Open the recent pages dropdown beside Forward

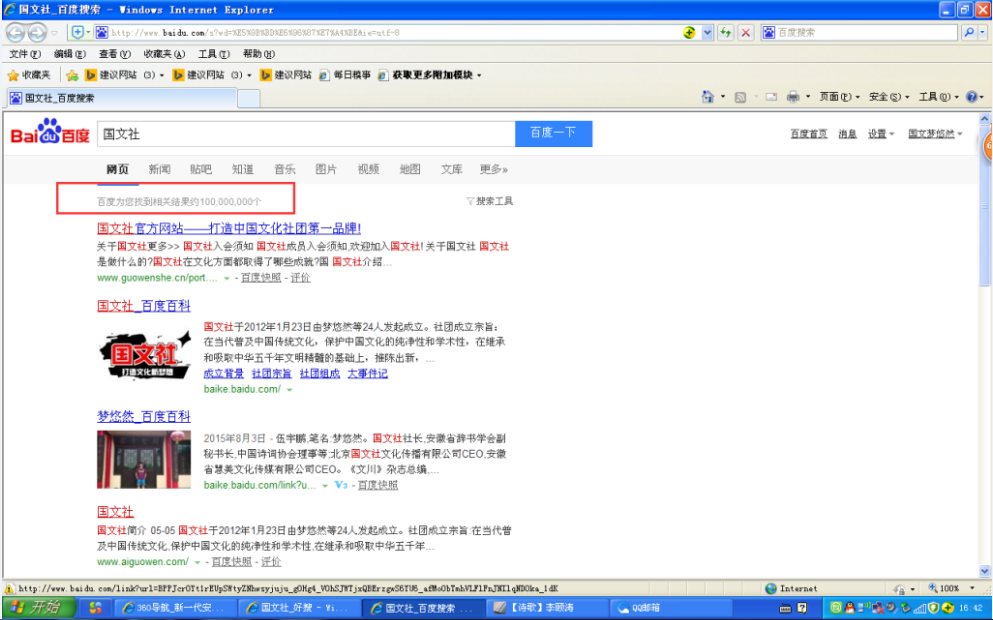tap(55, 33)
